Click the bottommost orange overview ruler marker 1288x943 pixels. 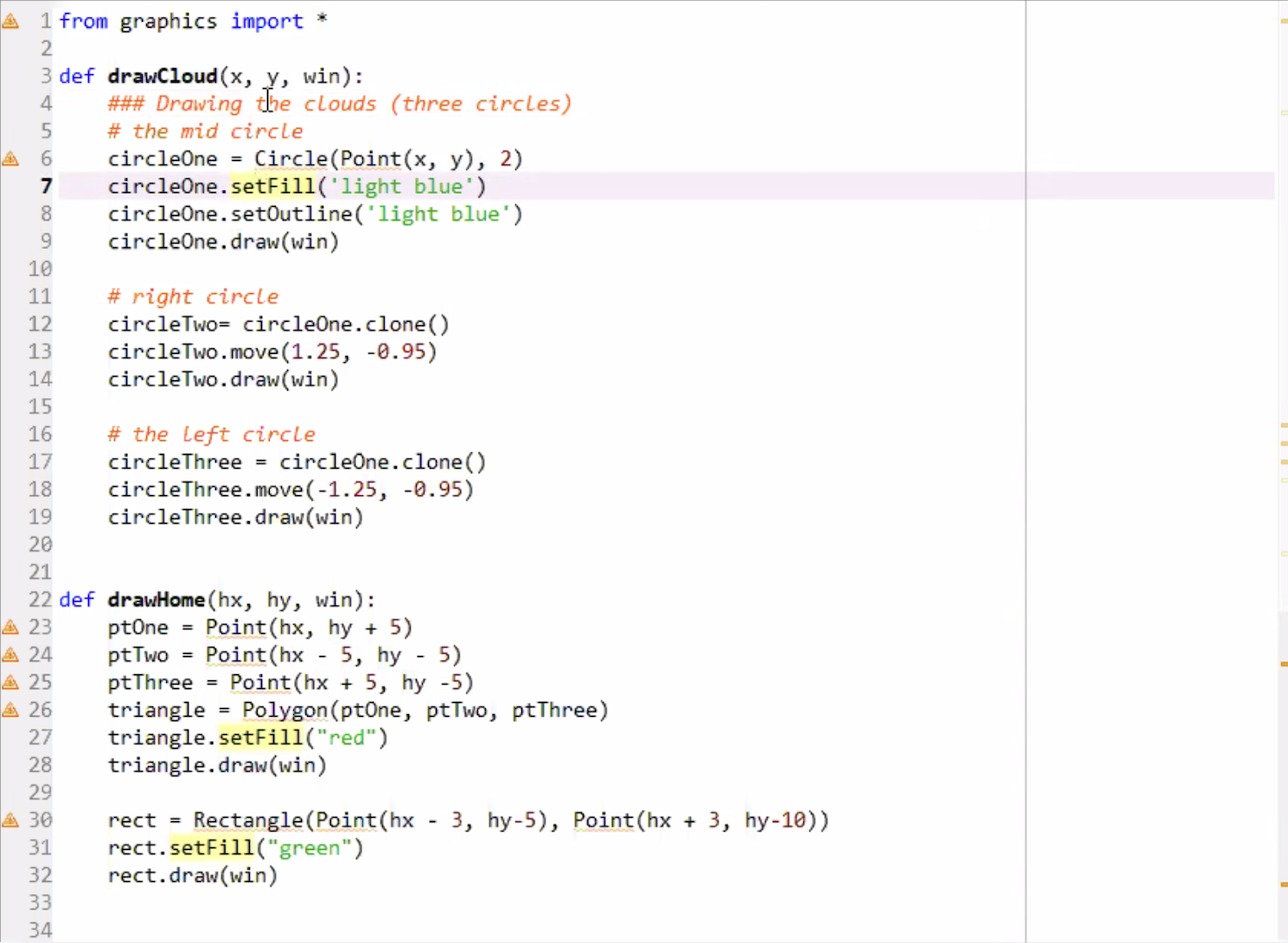[1284, 885]
